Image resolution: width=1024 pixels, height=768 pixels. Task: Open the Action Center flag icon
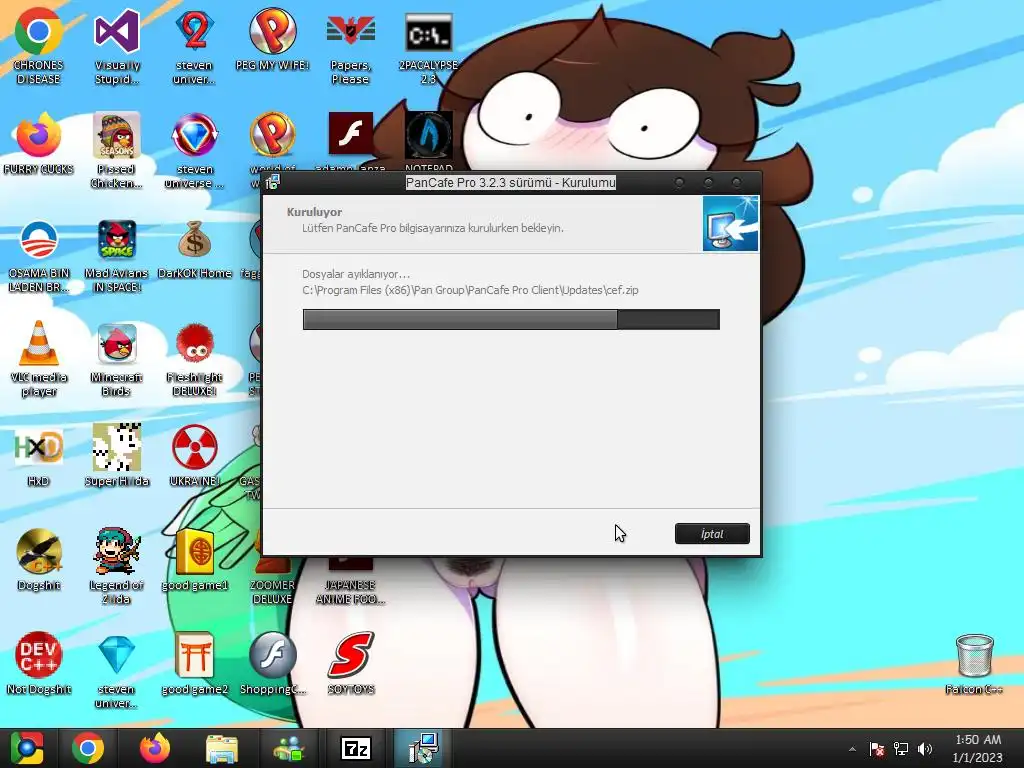click(x=877, y=749)
